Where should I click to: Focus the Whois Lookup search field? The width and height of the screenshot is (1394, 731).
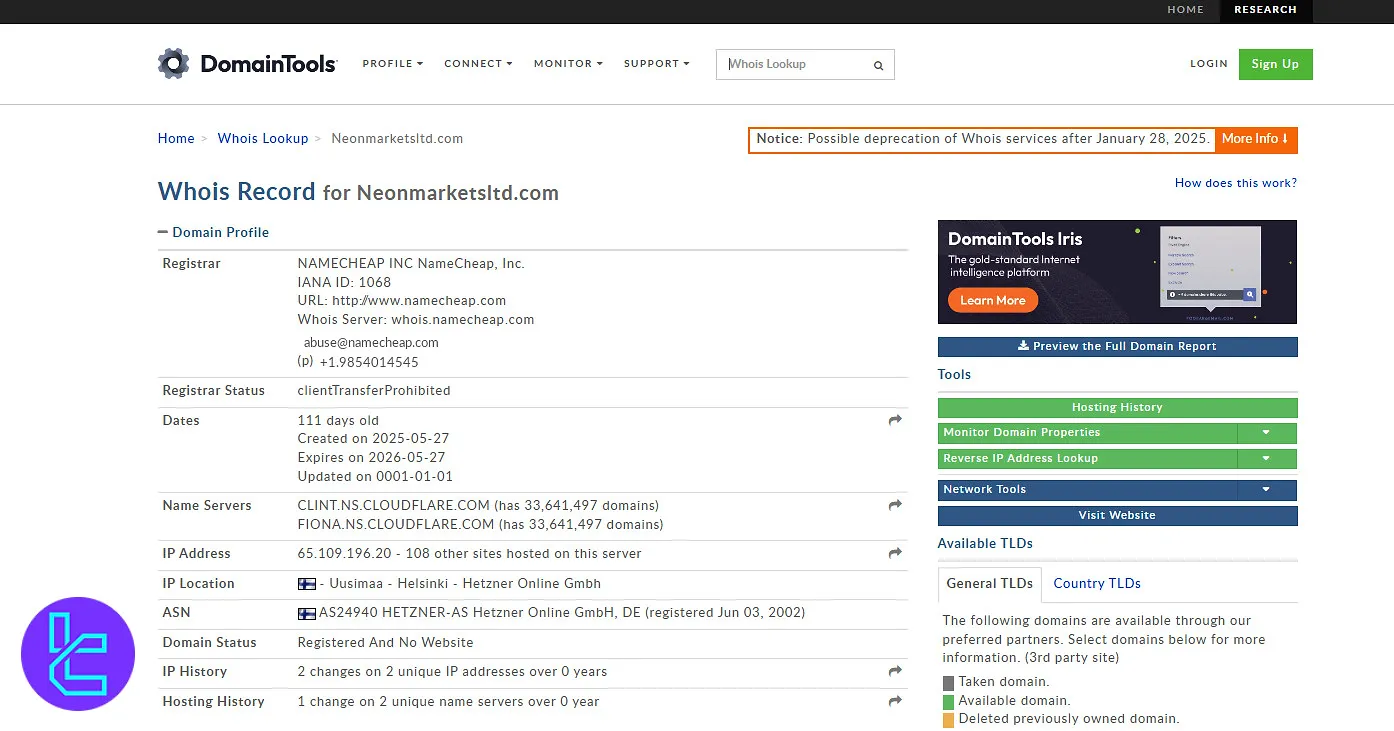795,64
